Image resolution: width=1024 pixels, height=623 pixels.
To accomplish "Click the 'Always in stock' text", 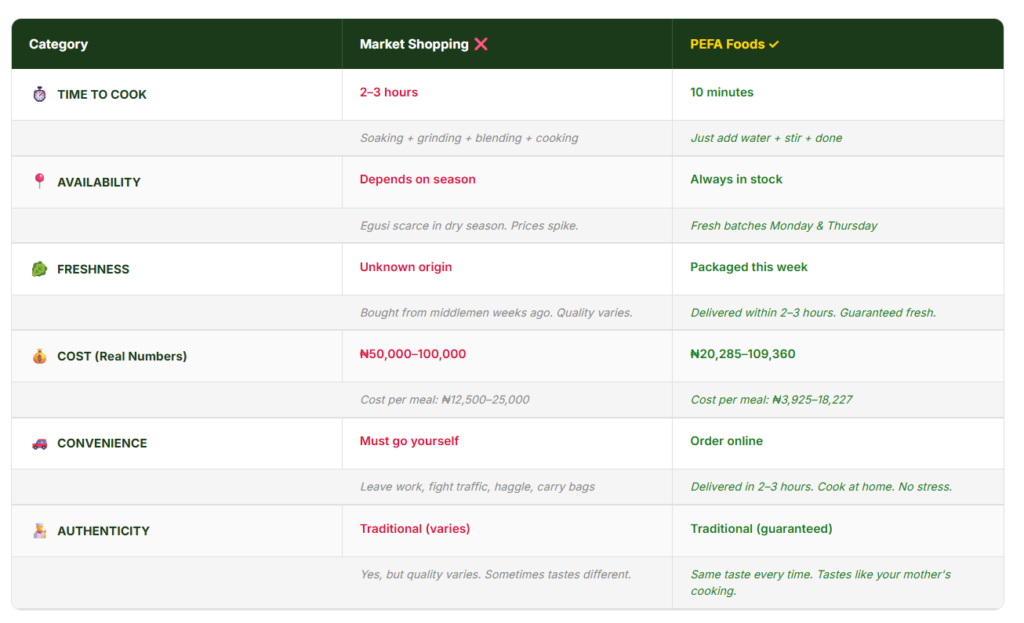I will tap(736, 179).
